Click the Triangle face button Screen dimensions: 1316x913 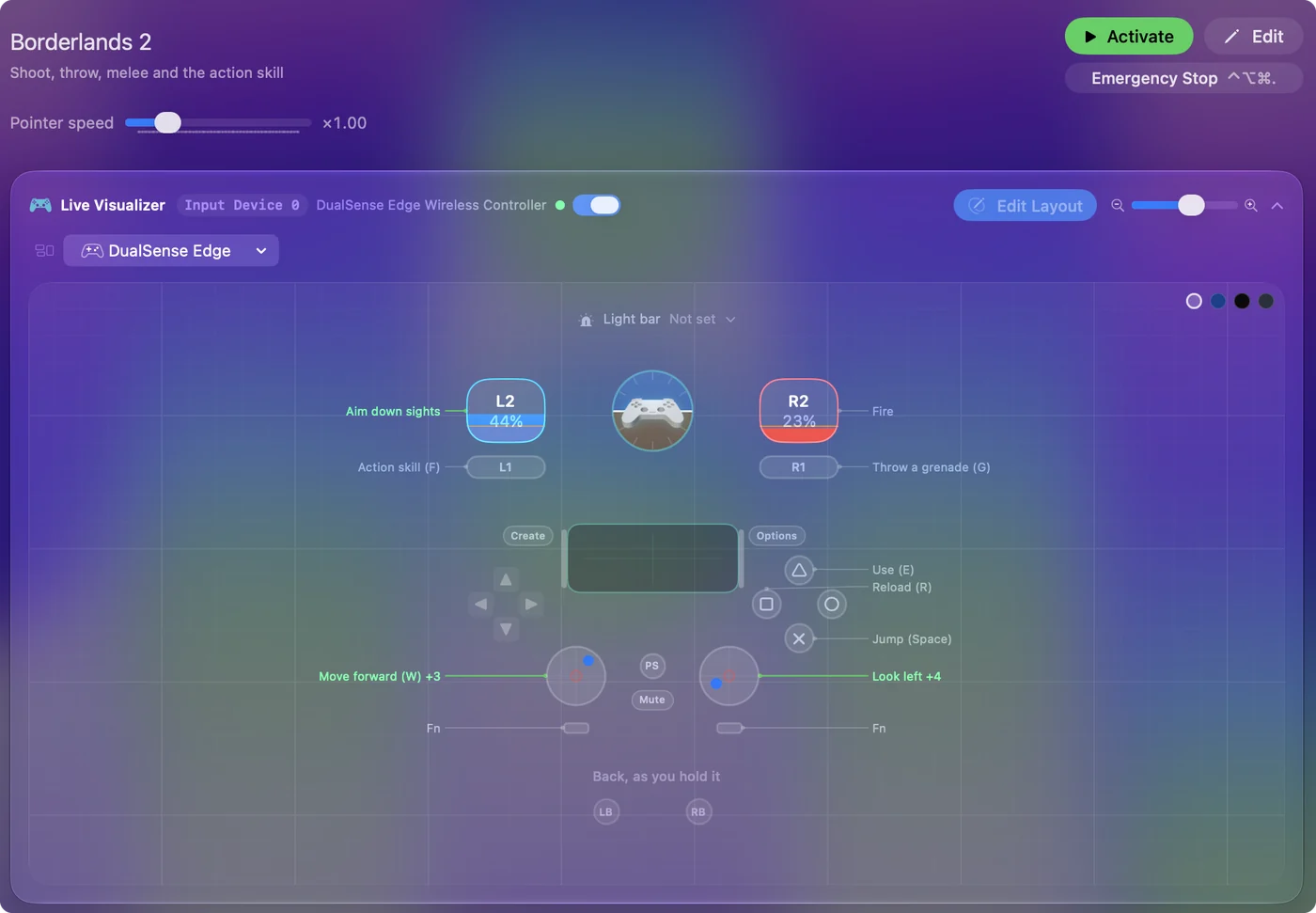pyautogui.click(x=799, y=570)
